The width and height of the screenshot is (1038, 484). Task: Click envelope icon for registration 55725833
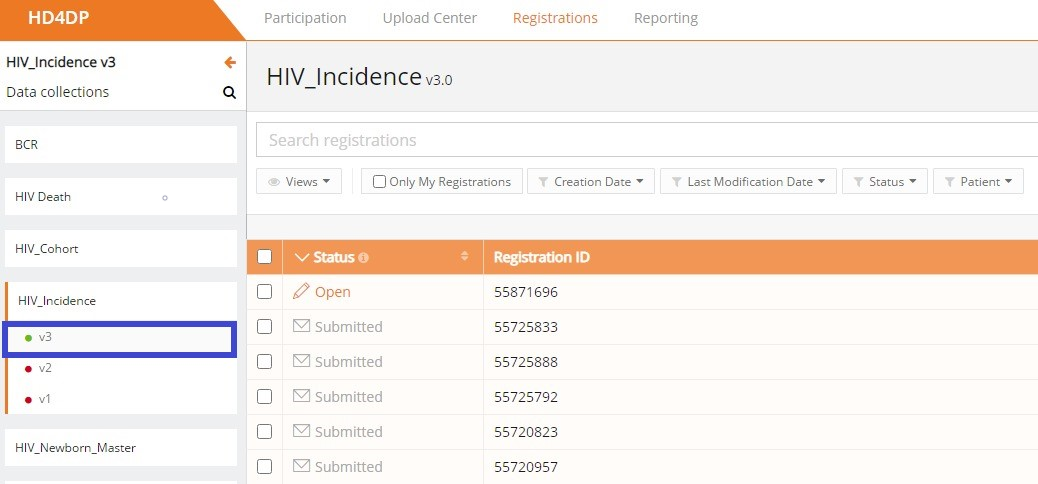pos(302,327)
